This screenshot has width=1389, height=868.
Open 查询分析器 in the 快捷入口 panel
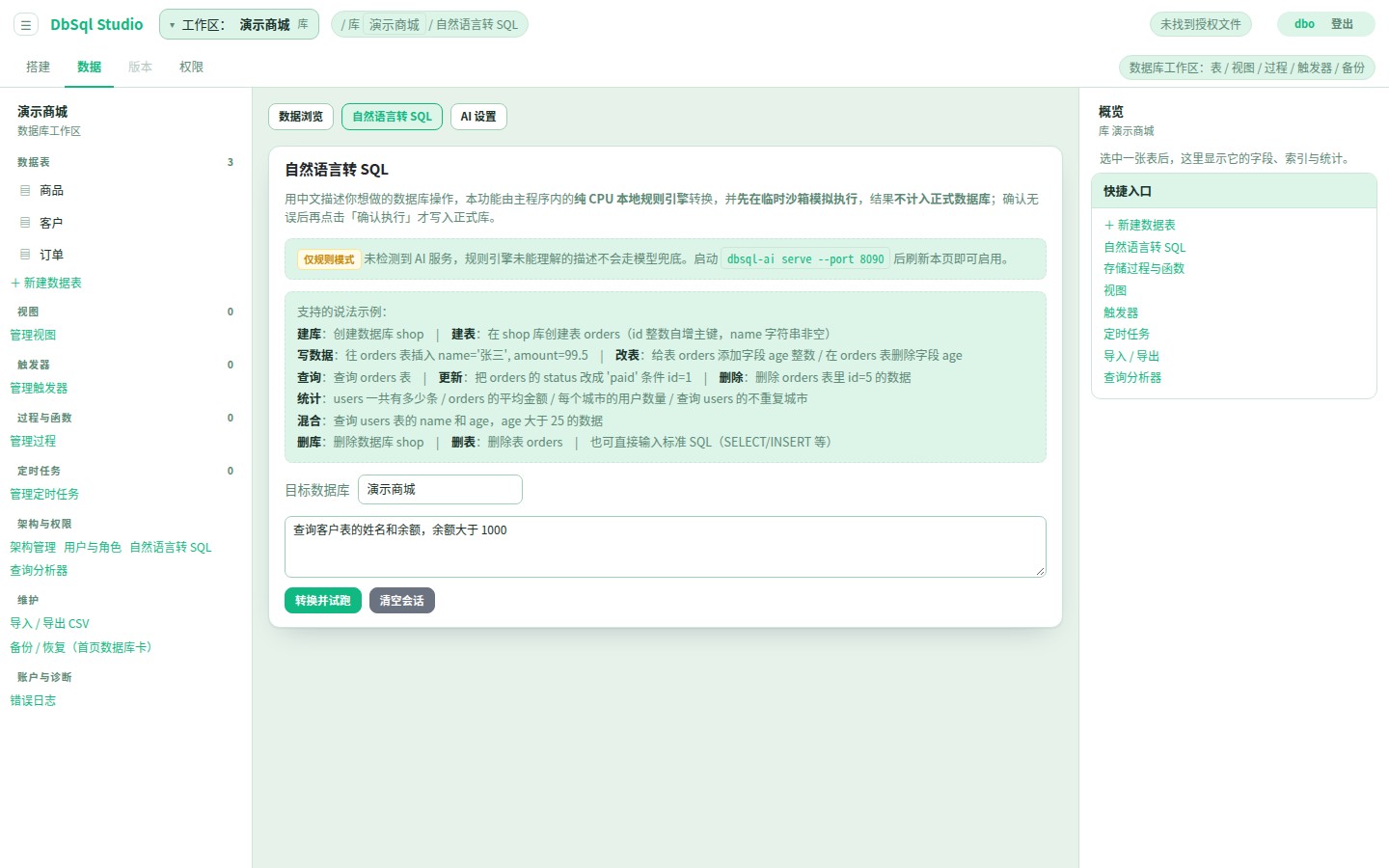click(x=1132, y=377)
